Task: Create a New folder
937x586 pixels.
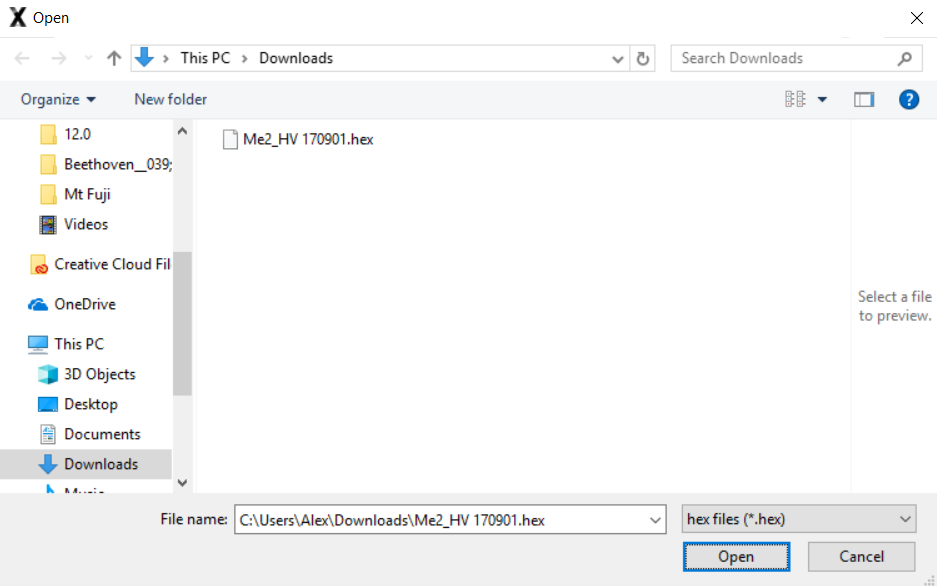Action: tap(170, 99)
